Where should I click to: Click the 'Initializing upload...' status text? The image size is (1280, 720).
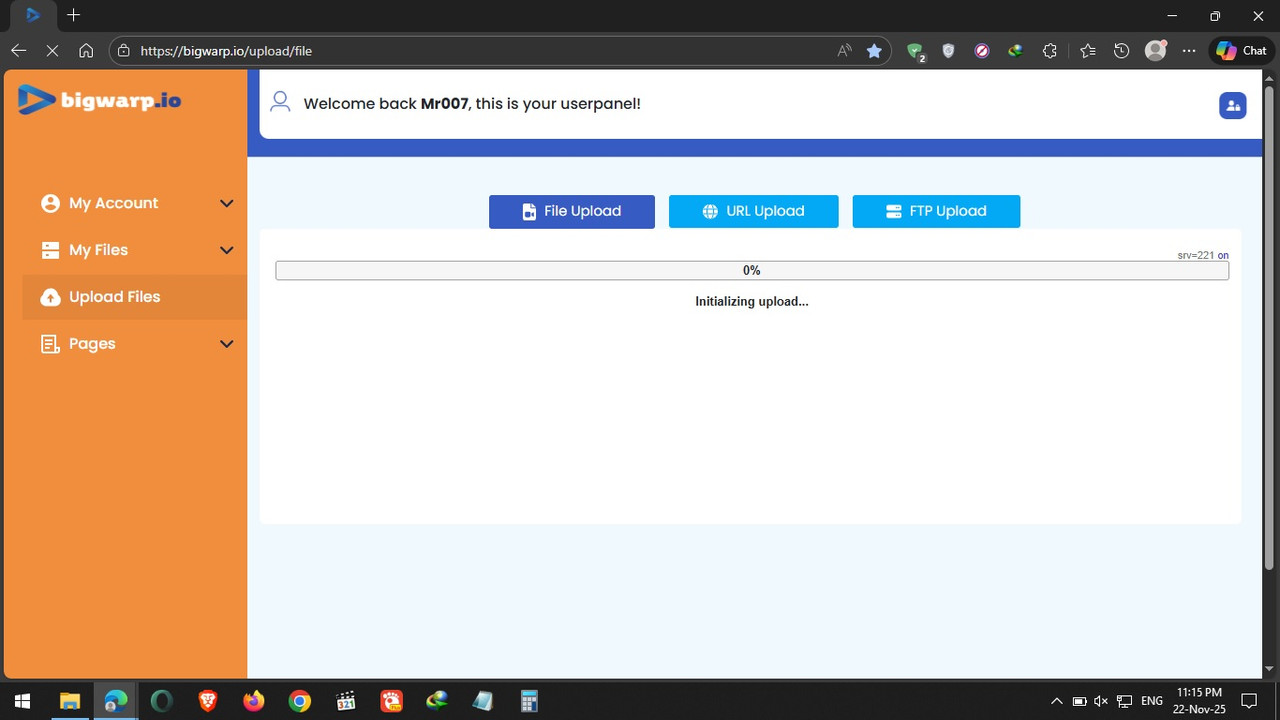[x=752, y=301]
